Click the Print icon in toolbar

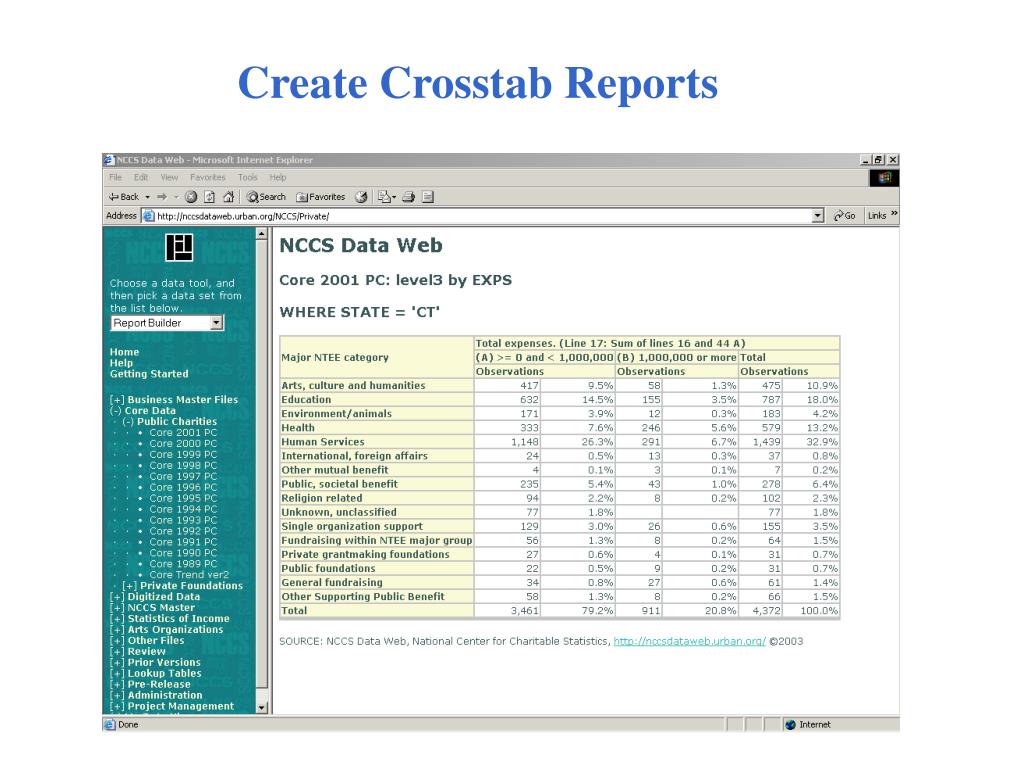[409, 197]
